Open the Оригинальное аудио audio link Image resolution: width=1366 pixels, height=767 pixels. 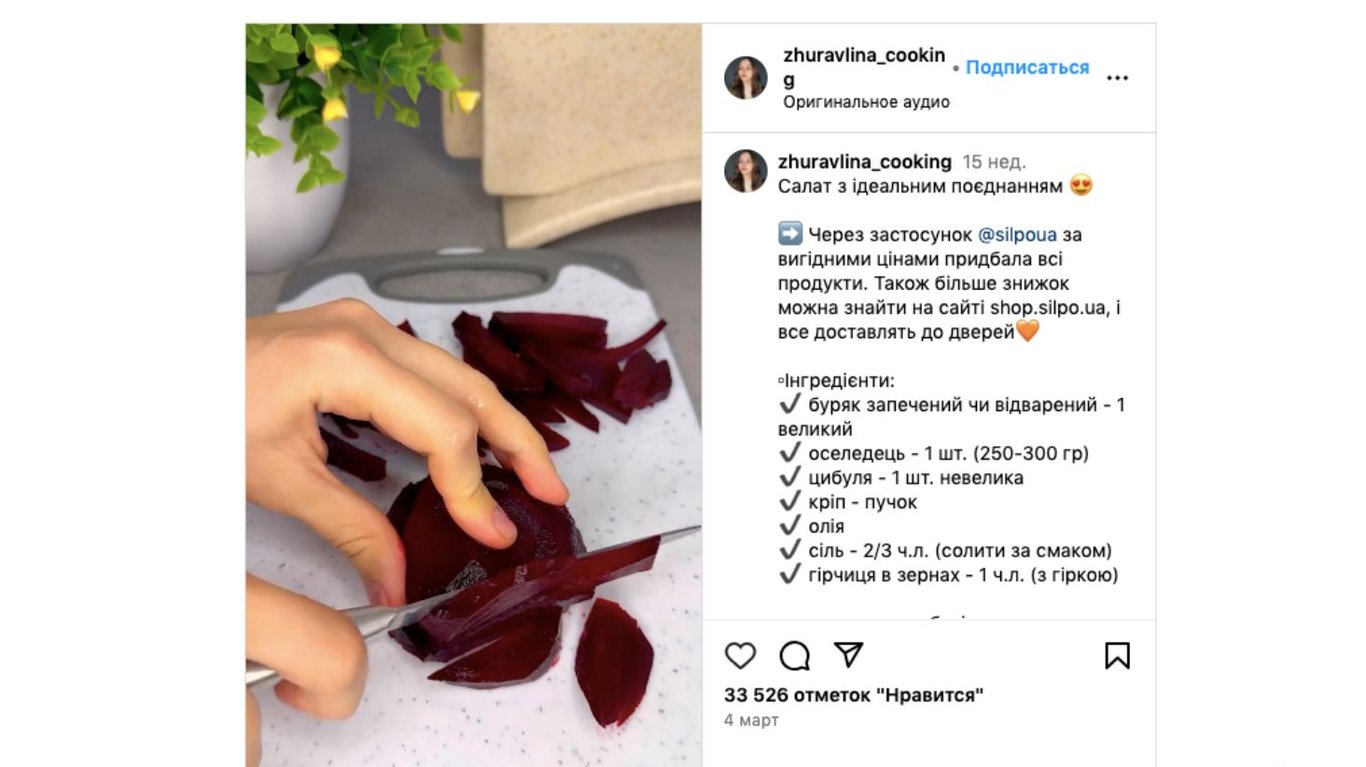(x=866, y=102)
